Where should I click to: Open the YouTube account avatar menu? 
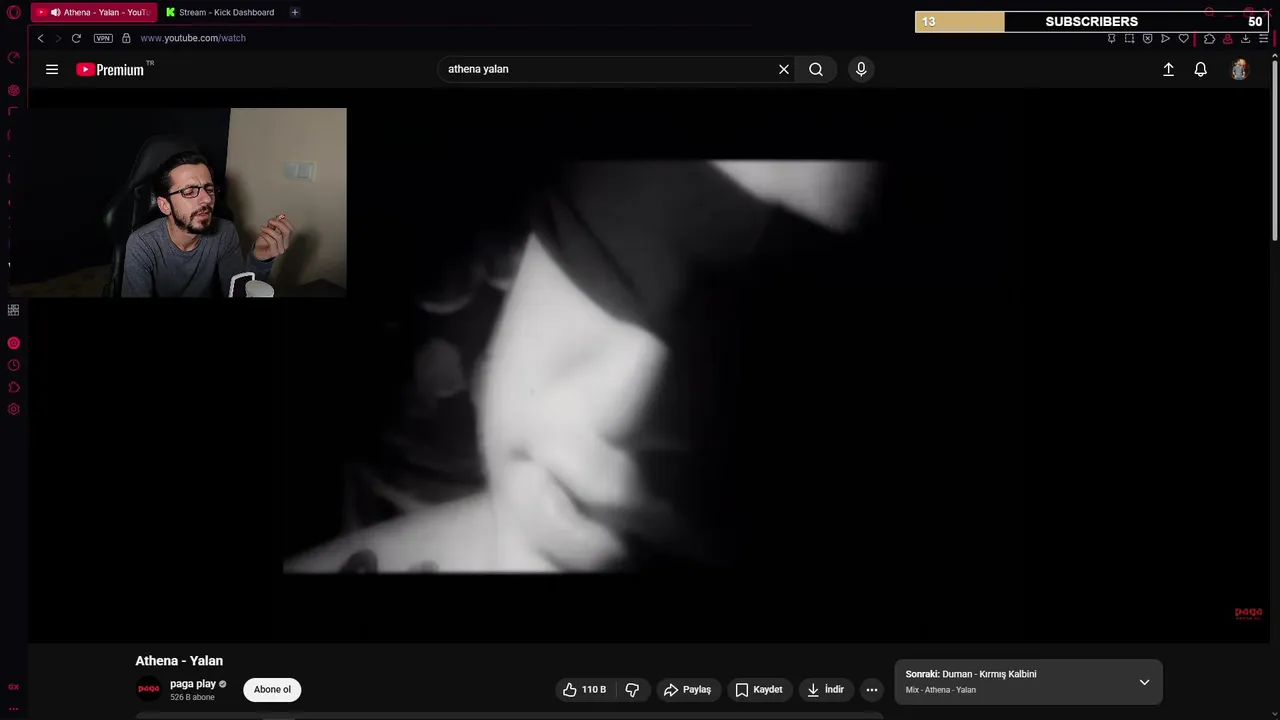(1240, 69)
